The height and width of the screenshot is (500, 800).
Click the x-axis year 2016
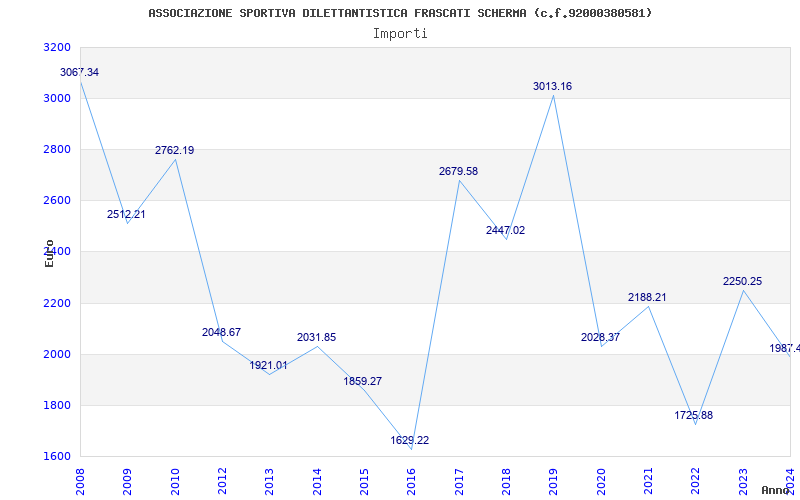coord(412,482)
